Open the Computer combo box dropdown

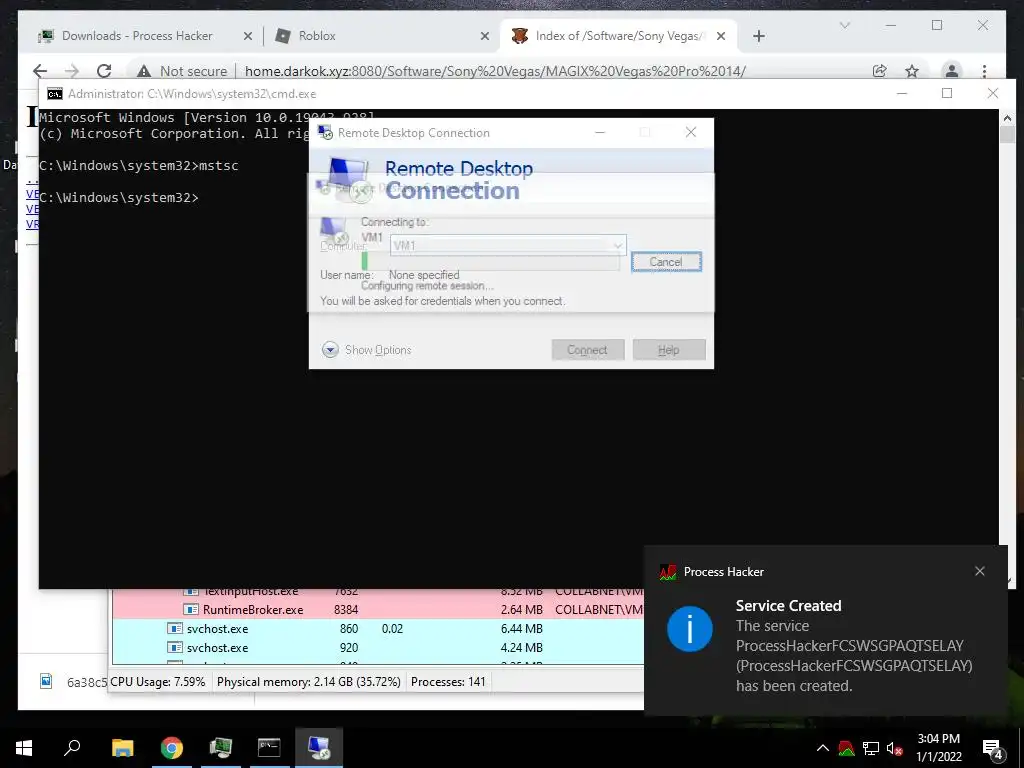pos(617,246)
